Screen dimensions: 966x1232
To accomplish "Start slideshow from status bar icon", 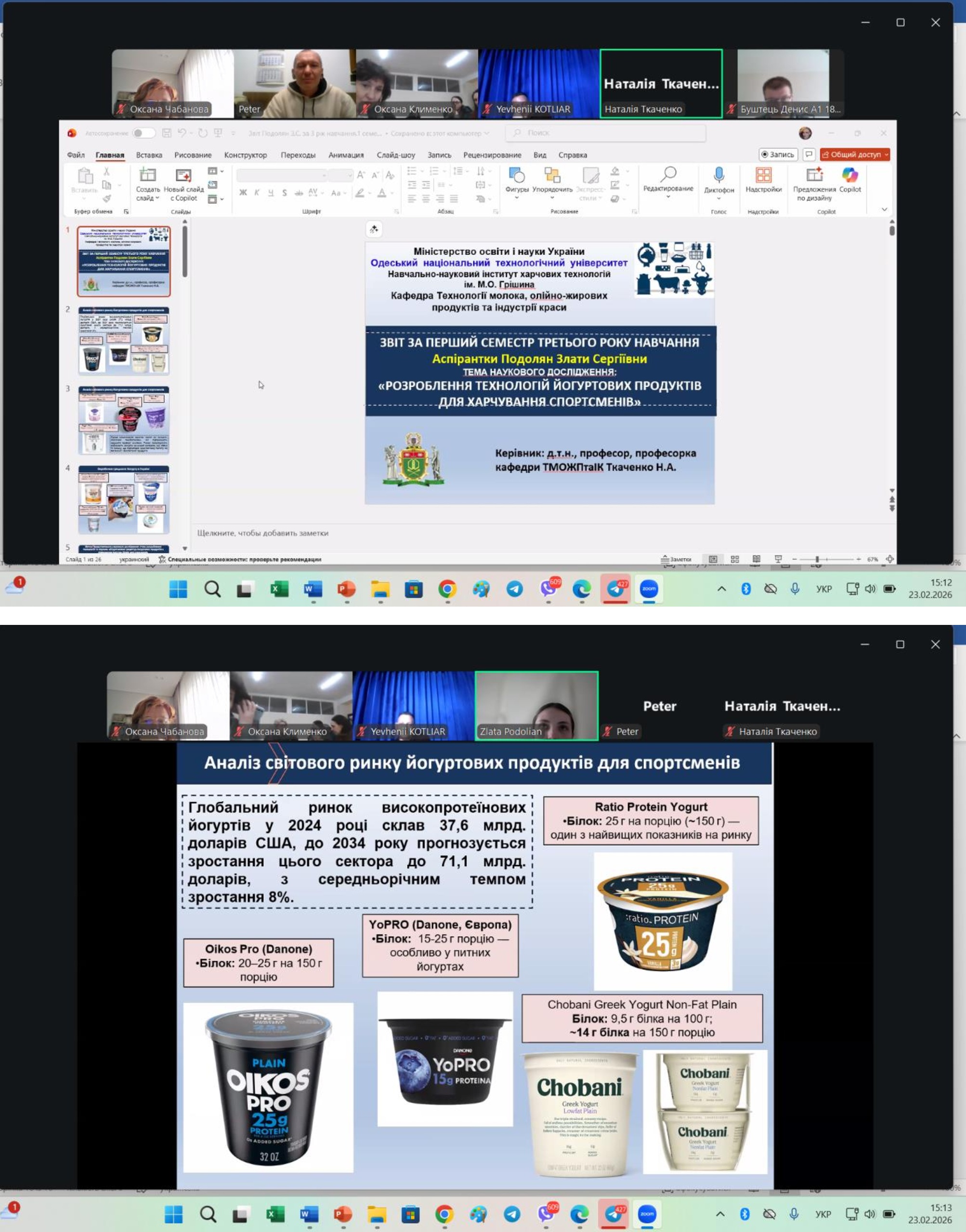I will tap(778, 559).
